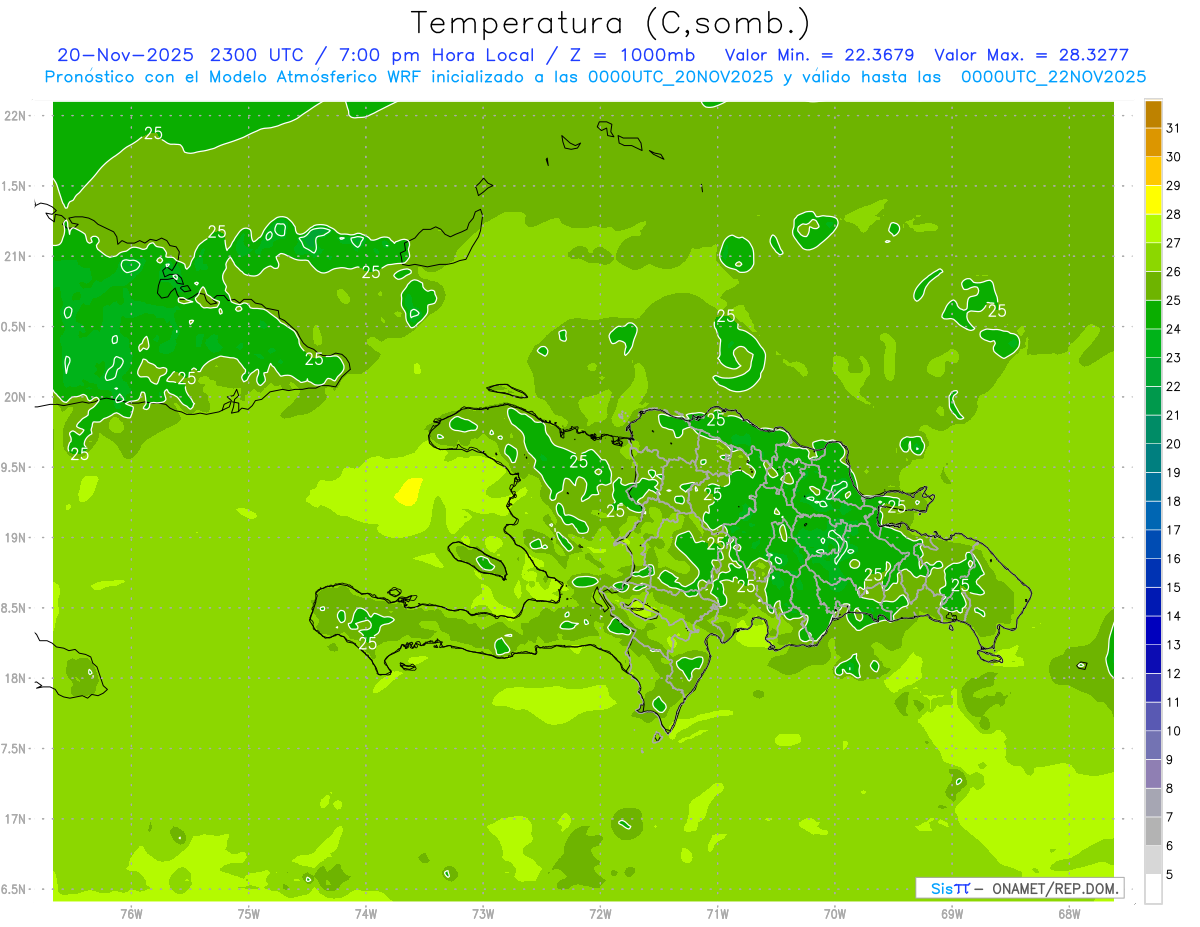The height and width of the screenshot is (927, 1200).
Task: Click the '17N' latitude label
Action: pos(15,819)
